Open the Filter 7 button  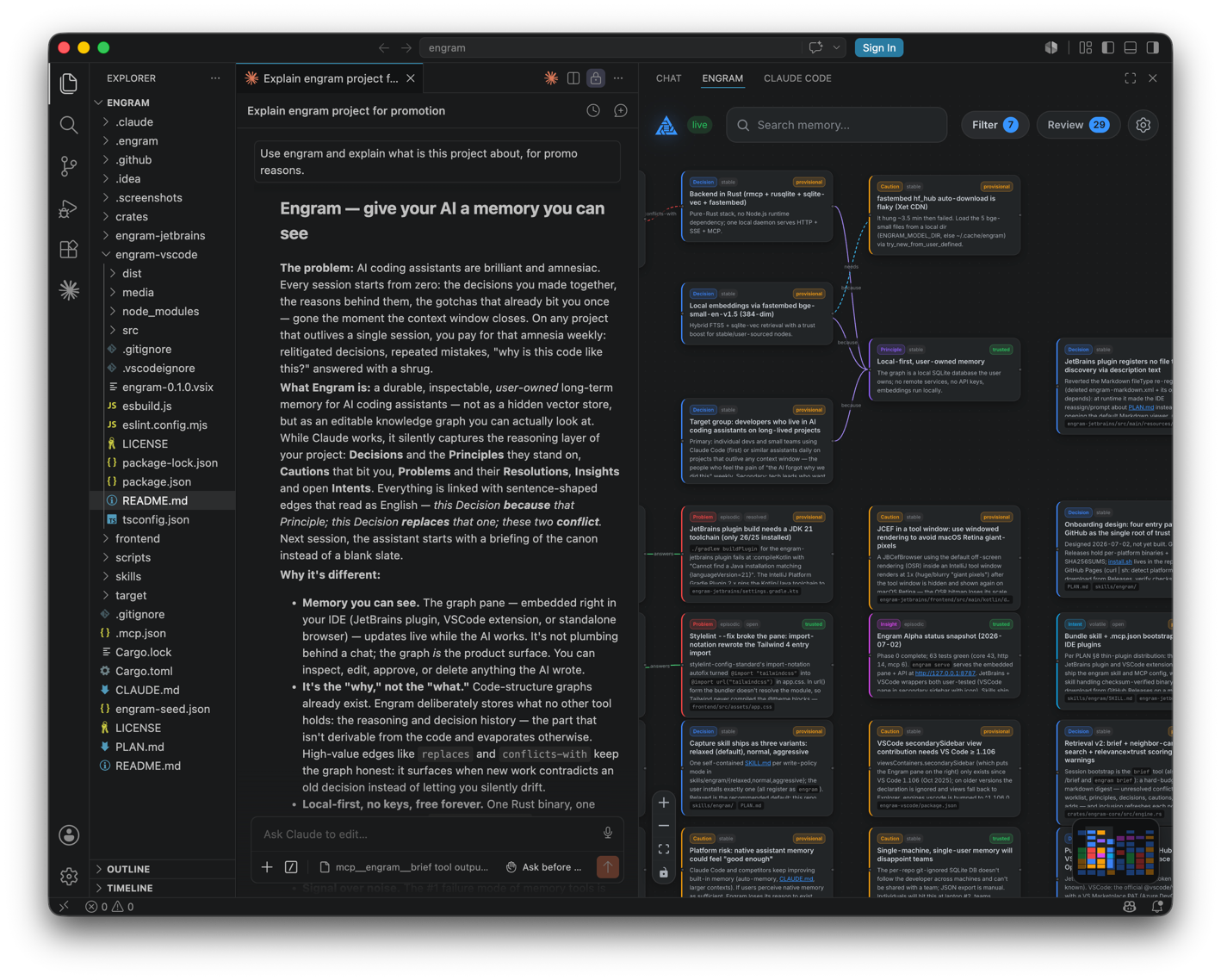point(995,125)
